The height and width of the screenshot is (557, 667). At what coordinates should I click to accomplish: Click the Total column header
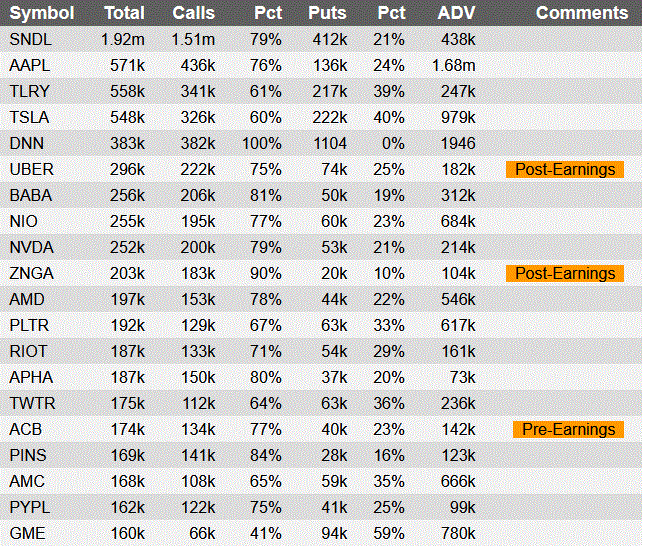[x=124, y=13]
